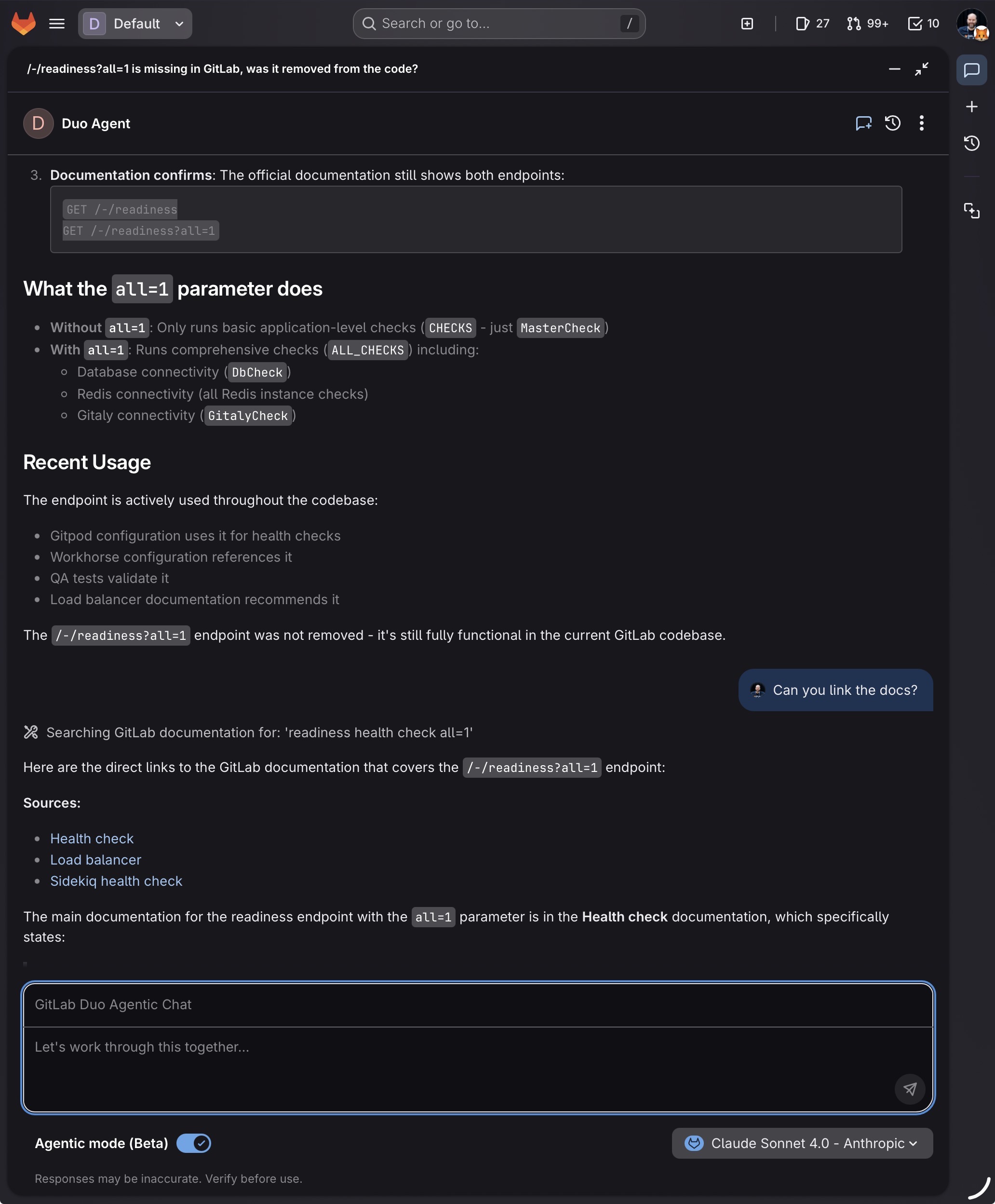995x1204 pixels.
Task: Collapse the chat panel from fullscreen
Action: click(x=921, y=69)
